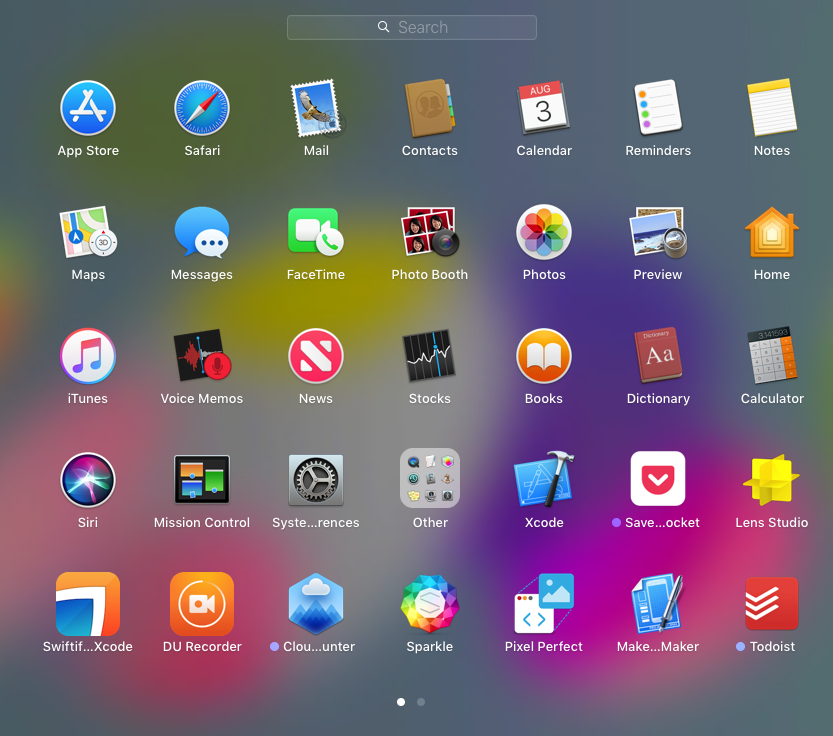833x736 pixels.
Task: Open the Calendar app
Action: tap(543, 108)
